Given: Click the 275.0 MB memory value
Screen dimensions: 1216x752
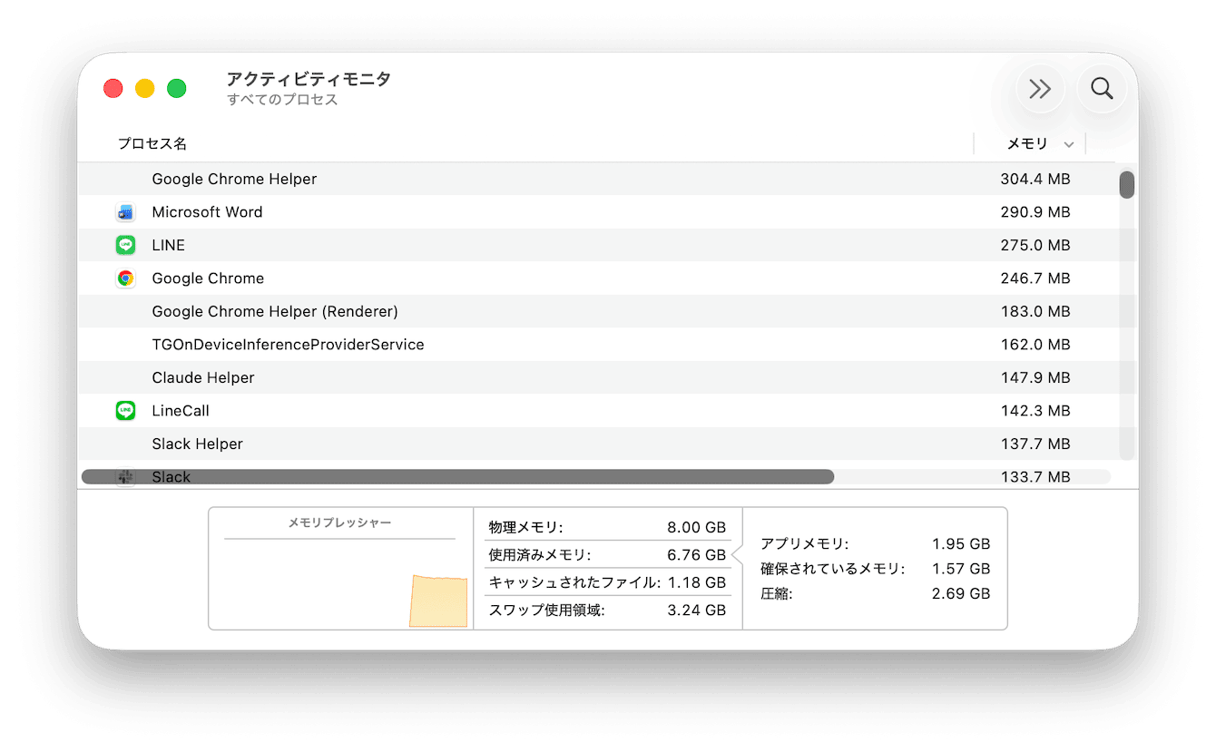Looking at the screenshot, I should 1035,245.
